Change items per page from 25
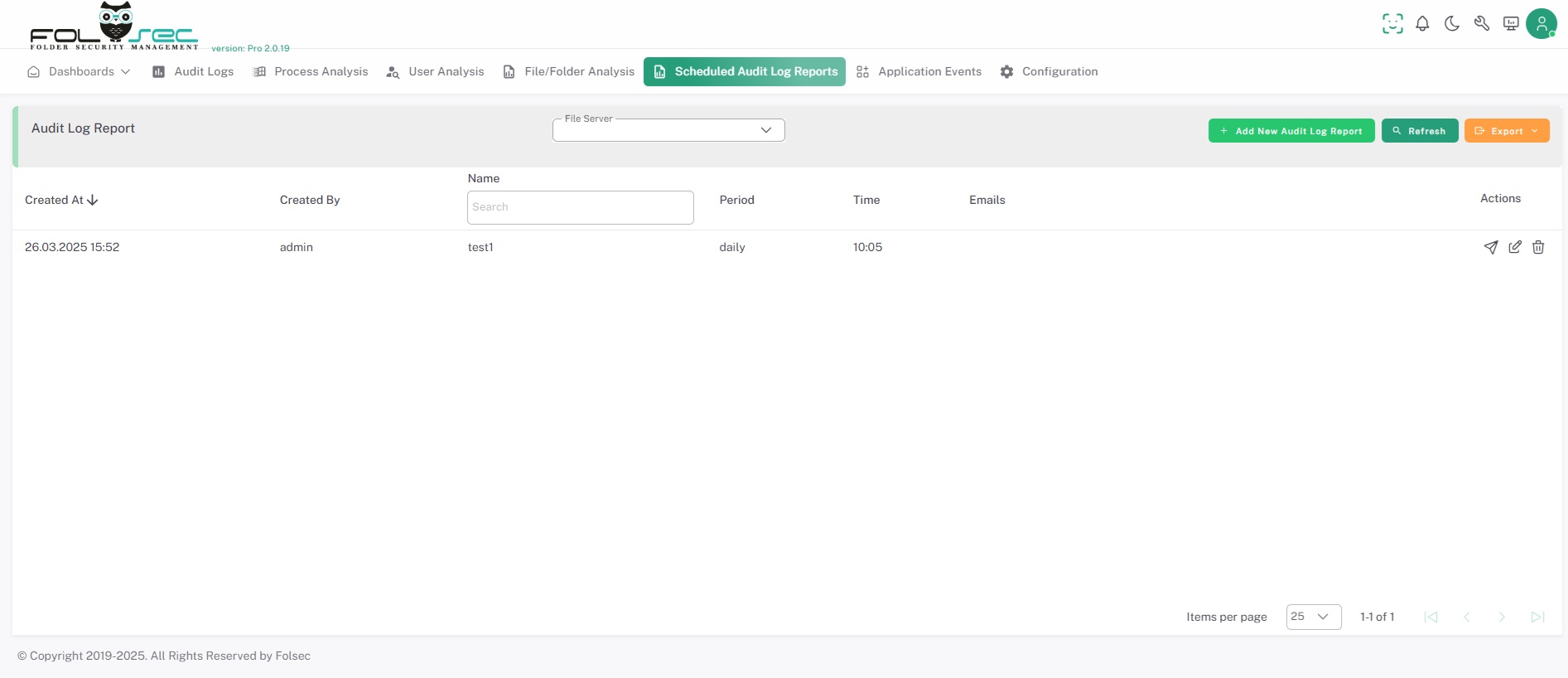 1313,617
